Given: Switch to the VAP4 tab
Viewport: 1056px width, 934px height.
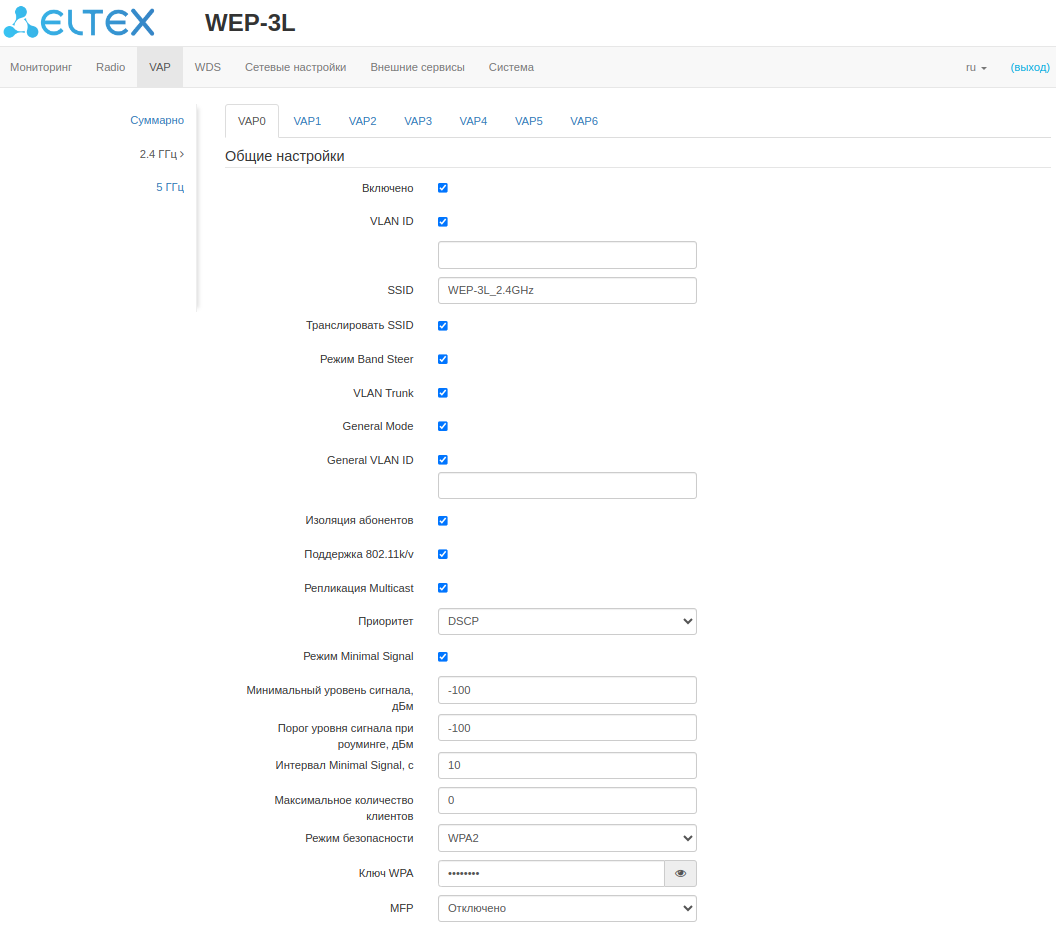Looking at the screenshot, I should [x=473, y=121].
